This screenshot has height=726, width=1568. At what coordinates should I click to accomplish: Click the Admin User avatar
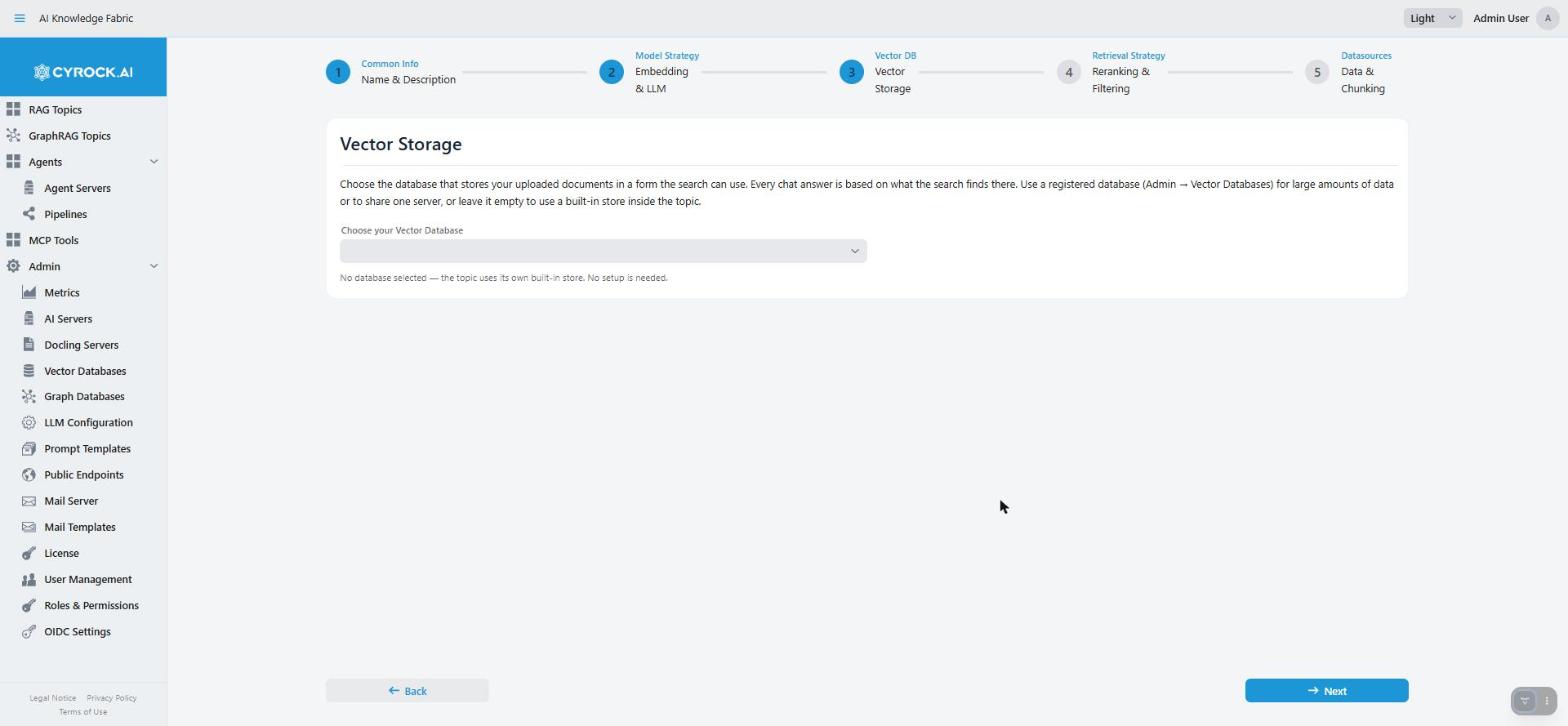(1547, 18)
